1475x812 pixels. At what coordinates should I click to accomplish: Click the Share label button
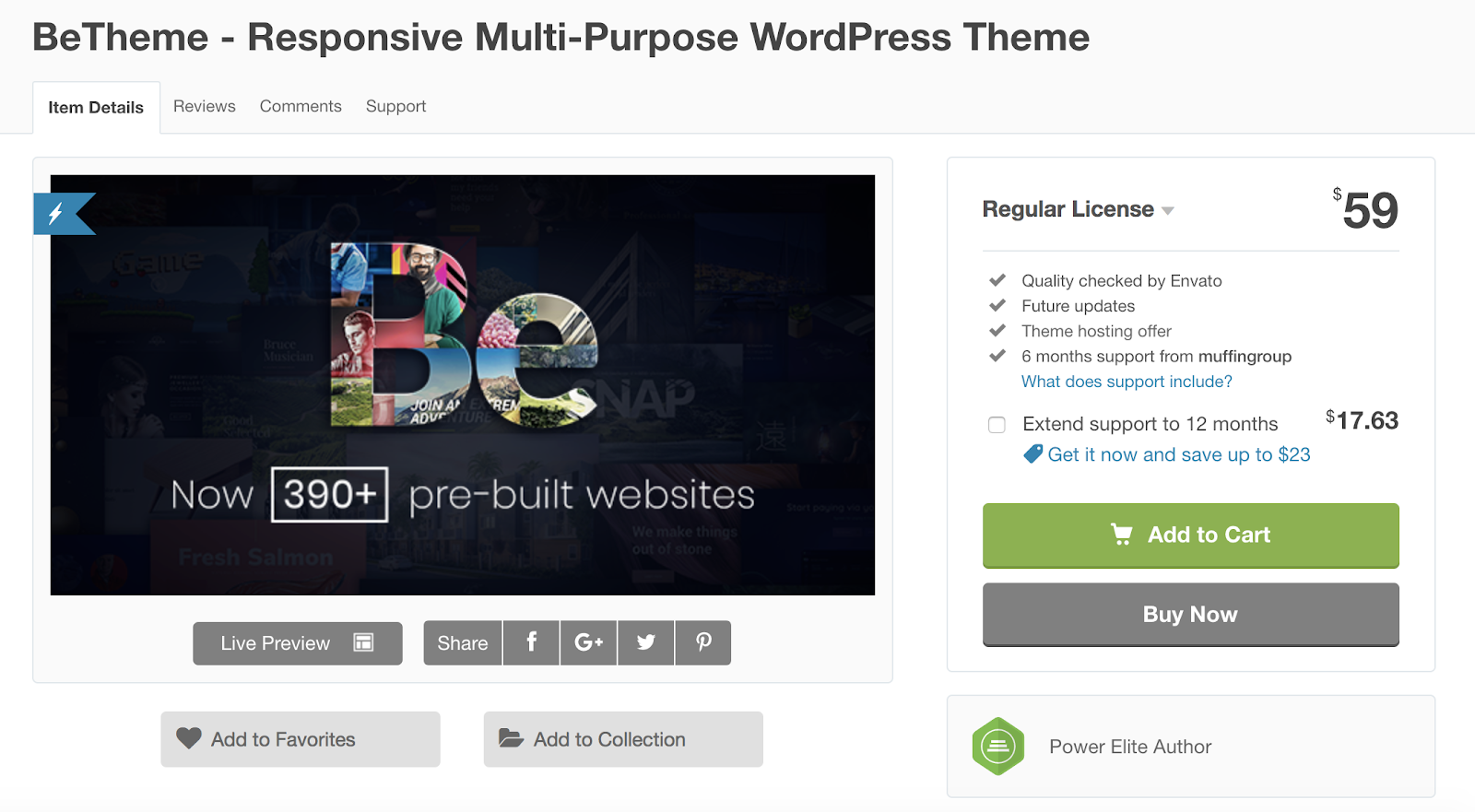click(463, 643)
